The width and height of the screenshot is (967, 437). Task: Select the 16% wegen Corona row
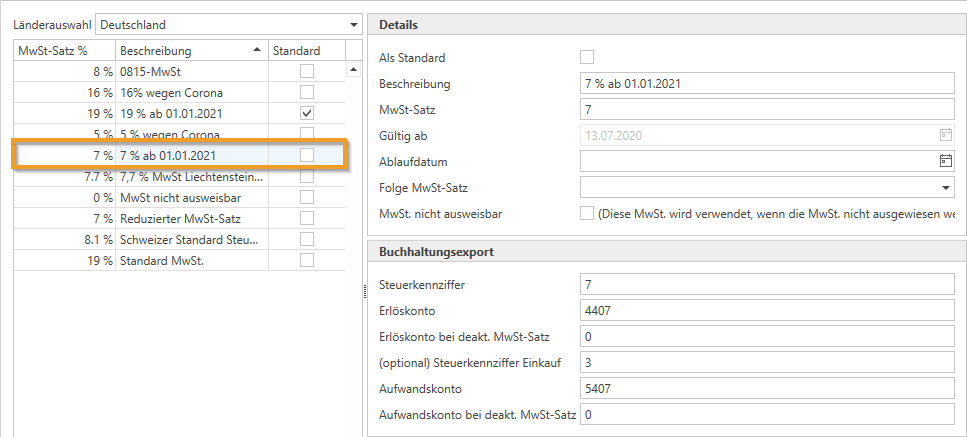(190, 92)
